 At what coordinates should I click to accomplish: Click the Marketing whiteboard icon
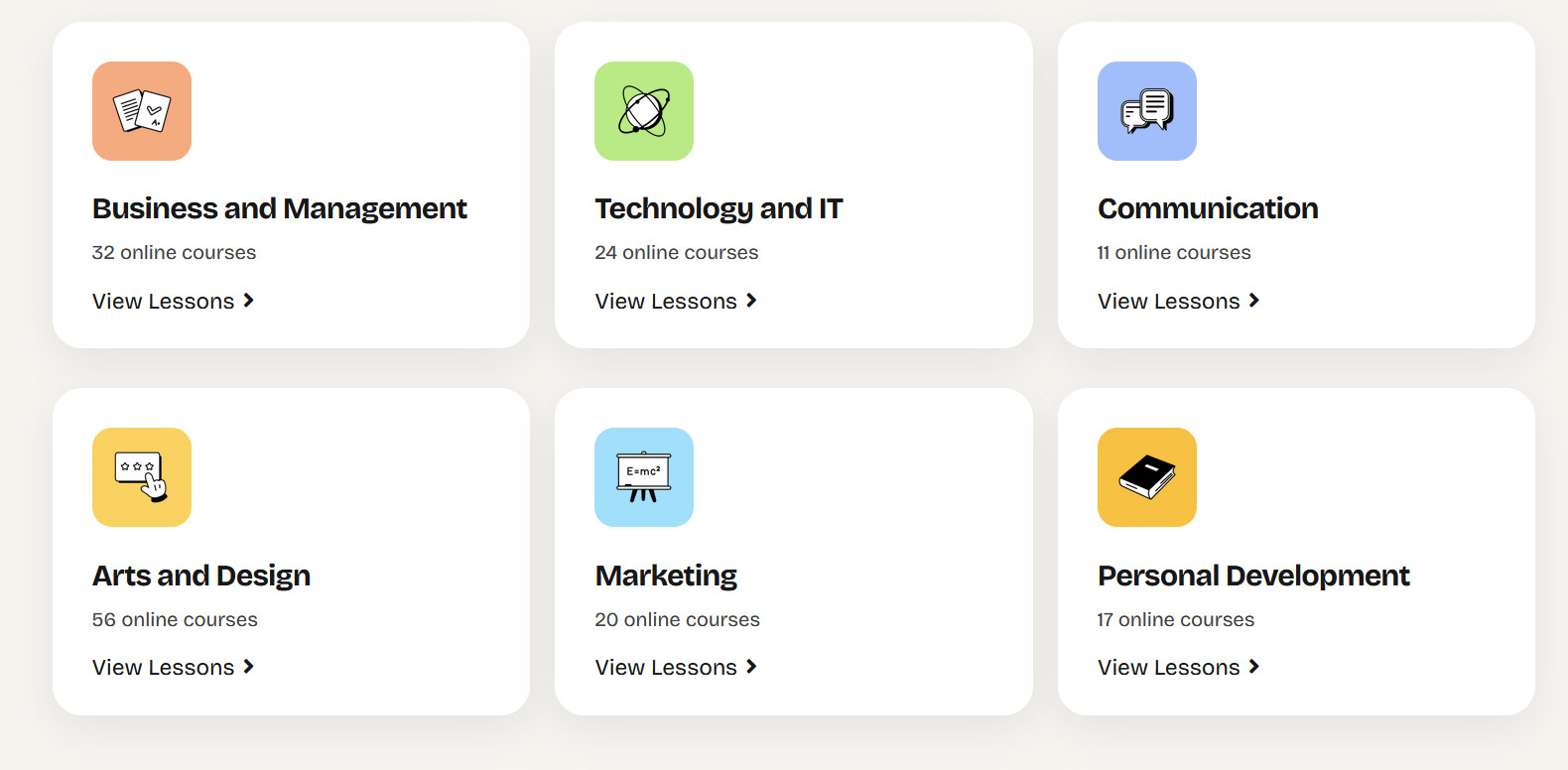(x=644, y=477)
